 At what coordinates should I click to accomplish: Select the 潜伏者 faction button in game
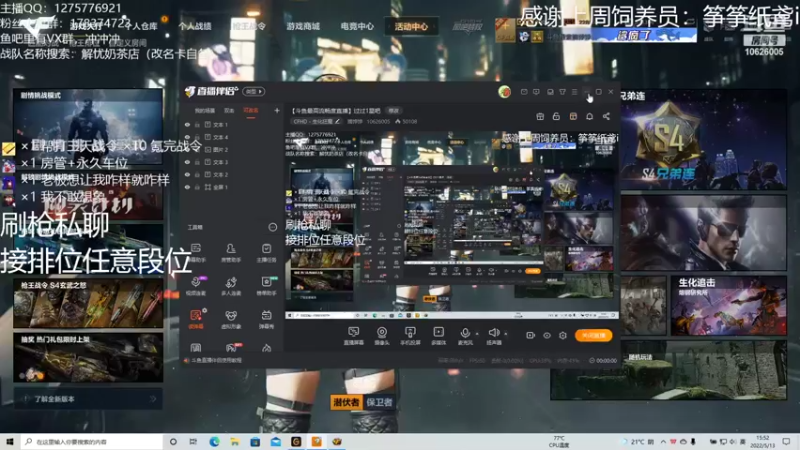[x=346, y=402]
